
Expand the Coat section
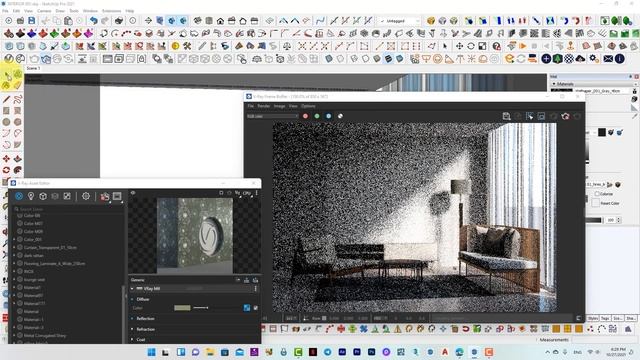pyautogui.click(x=132, y=340)
